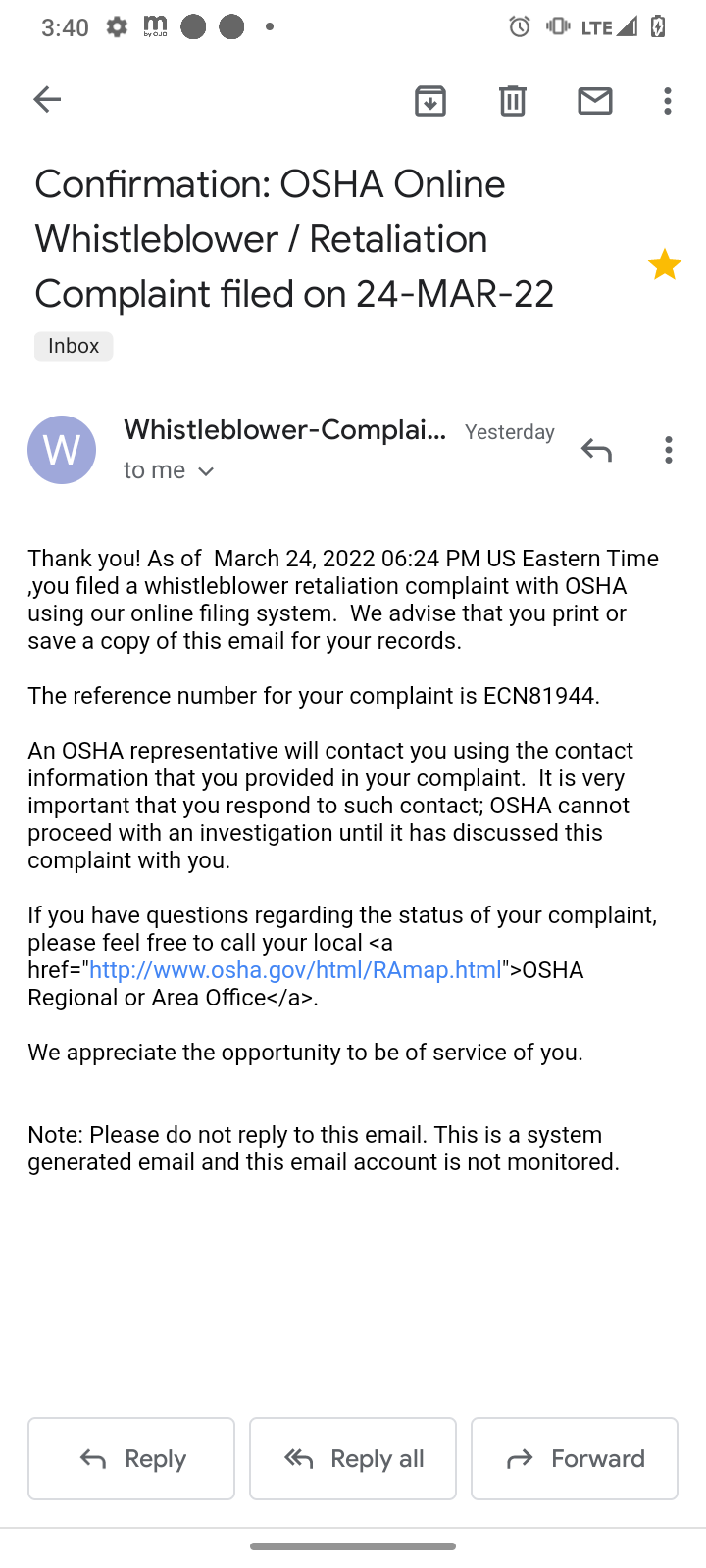Open sender avatar W

click(x=62, y=450)
